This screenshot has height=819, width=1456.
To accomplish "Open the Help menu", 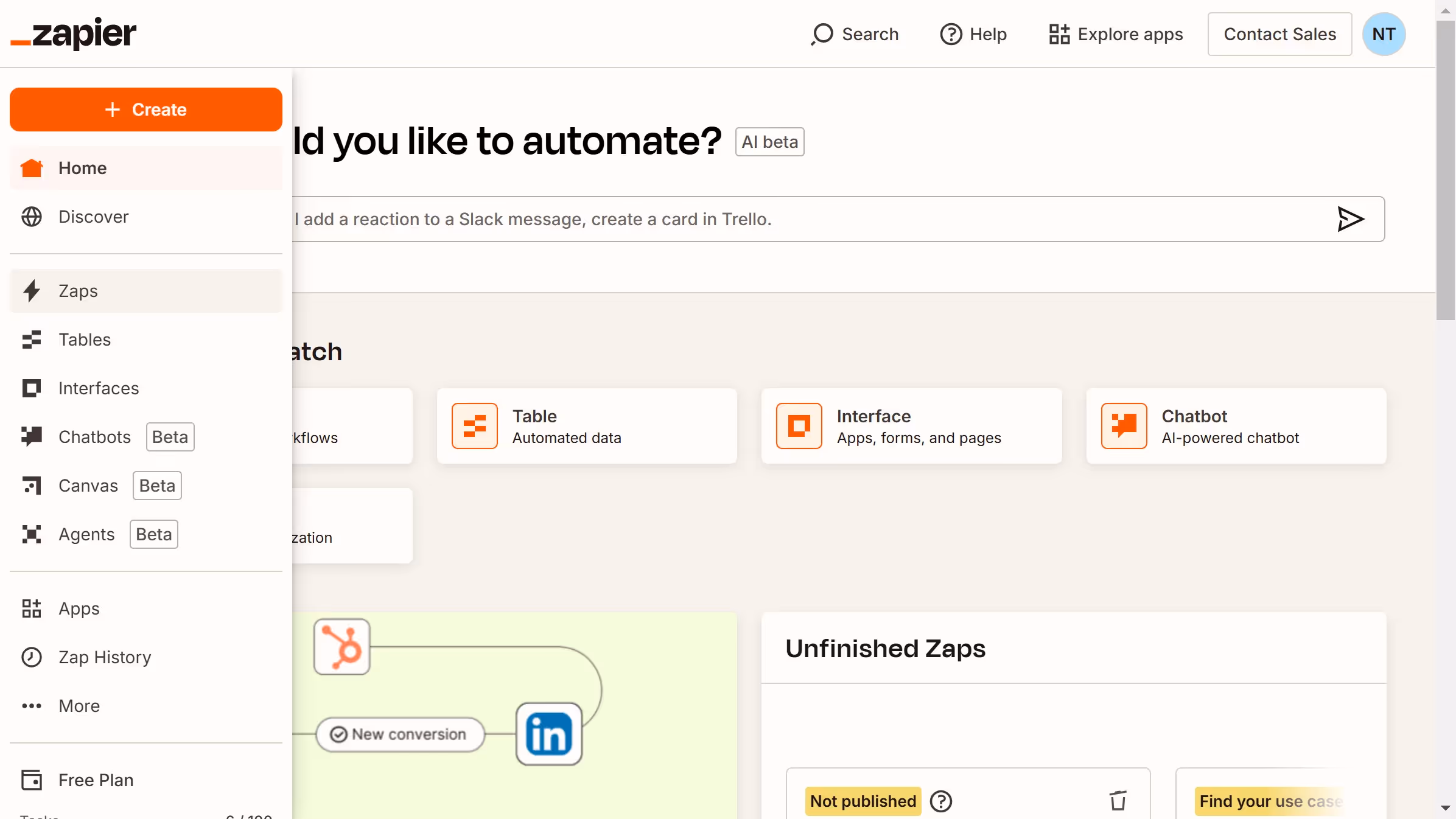I will (x=973, y=34).
